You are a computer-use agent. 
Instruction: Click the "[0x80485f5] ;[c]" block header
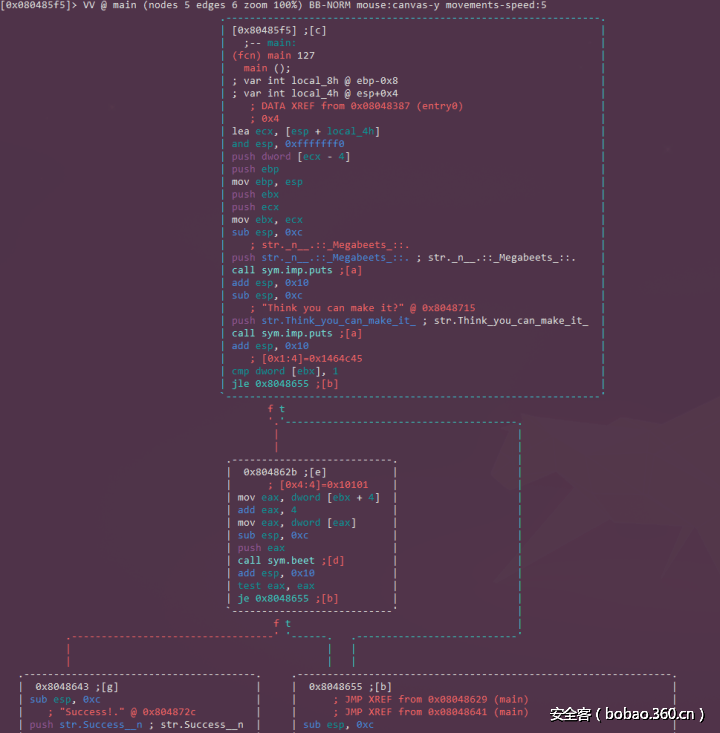click(x=279, y=30)
